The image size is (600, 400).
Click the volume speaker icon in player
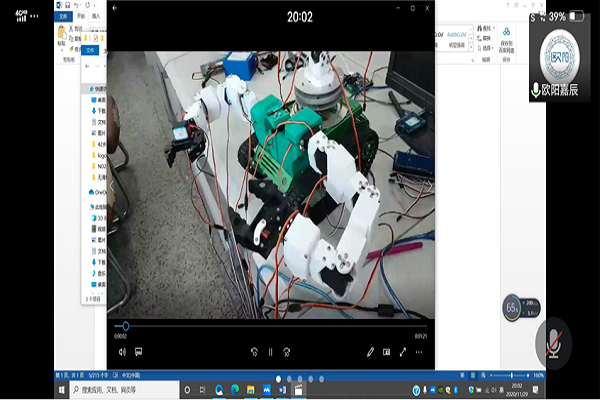click(x=121, y=352)
